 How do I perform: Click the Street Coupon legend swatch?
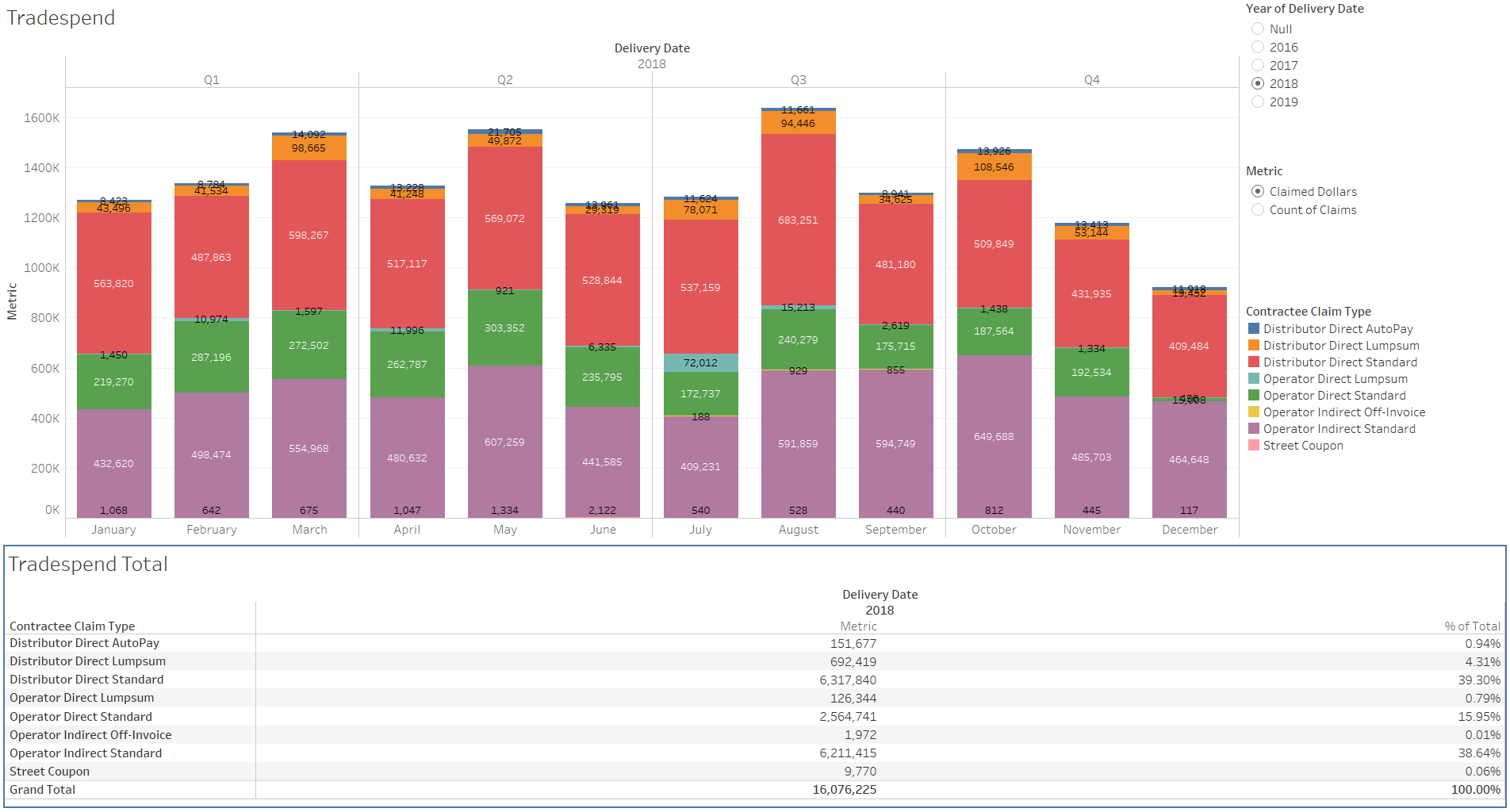coord(1254,445)
